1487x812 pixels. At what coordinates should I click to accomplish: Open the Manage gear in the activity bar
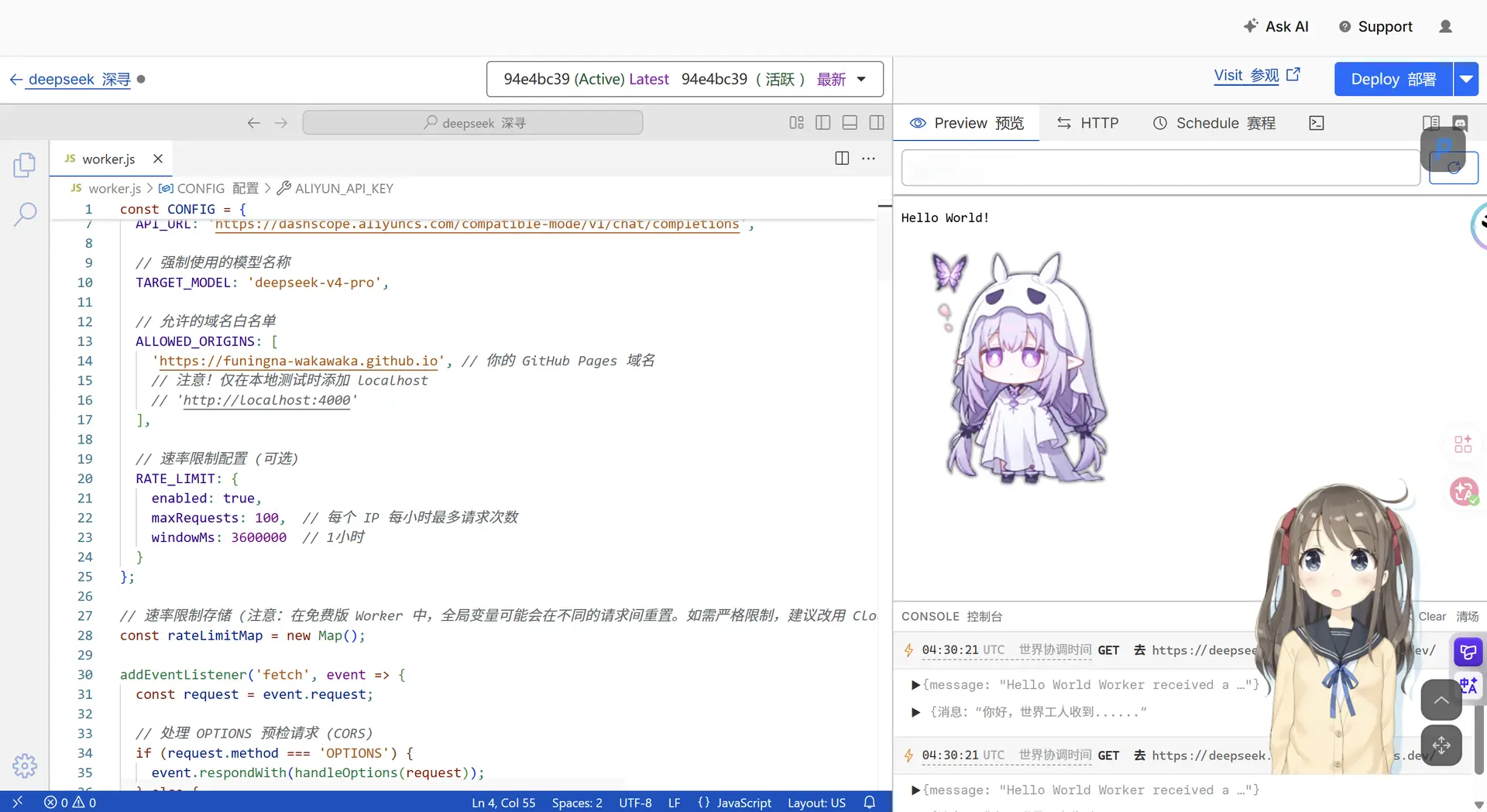click(25, 766)
